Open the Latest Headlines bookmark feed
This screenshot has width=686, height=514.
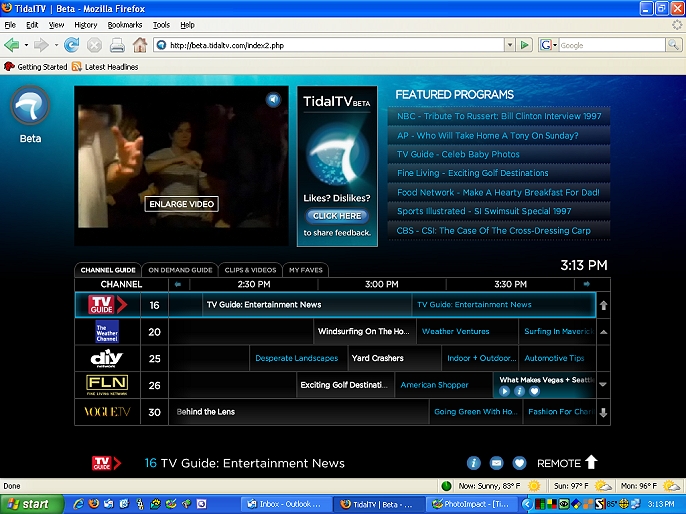pyautogui.click(x=105, y=66)
